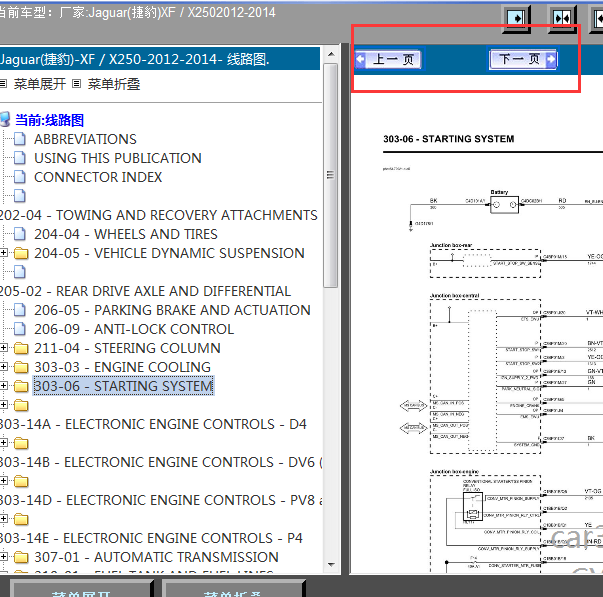Click folder icon above 303-14B entry
Viewport: 603px width, 597px height.
[x=21, y=443]
